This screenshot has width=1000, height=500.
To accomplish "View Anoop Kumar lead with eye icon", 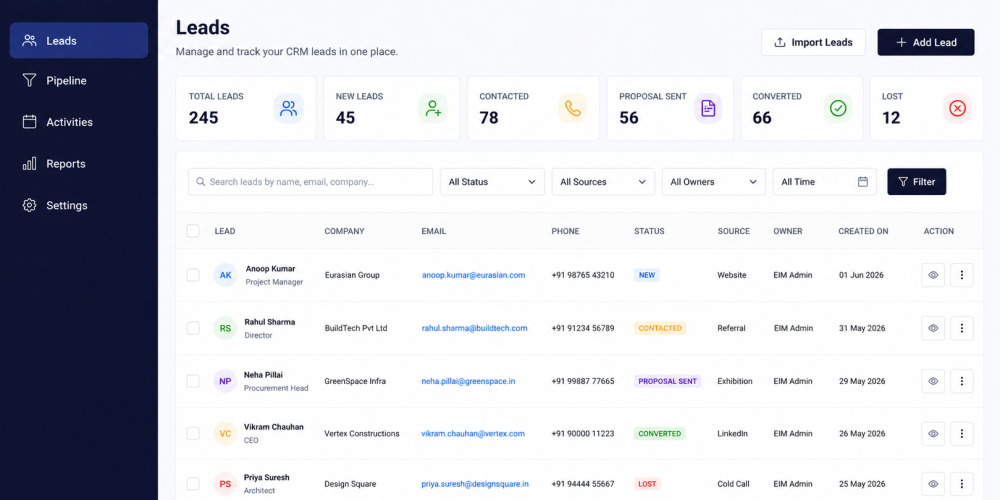I will point(933,275).
